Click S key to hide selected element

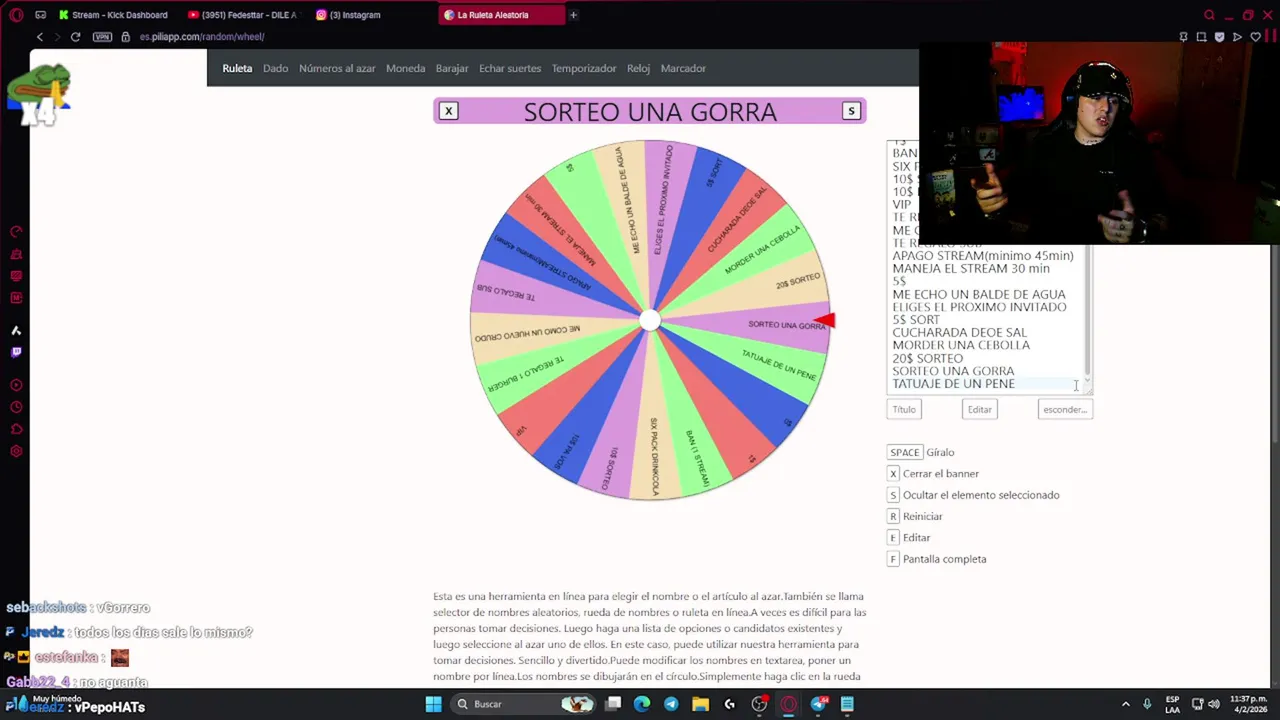(893, 495)
